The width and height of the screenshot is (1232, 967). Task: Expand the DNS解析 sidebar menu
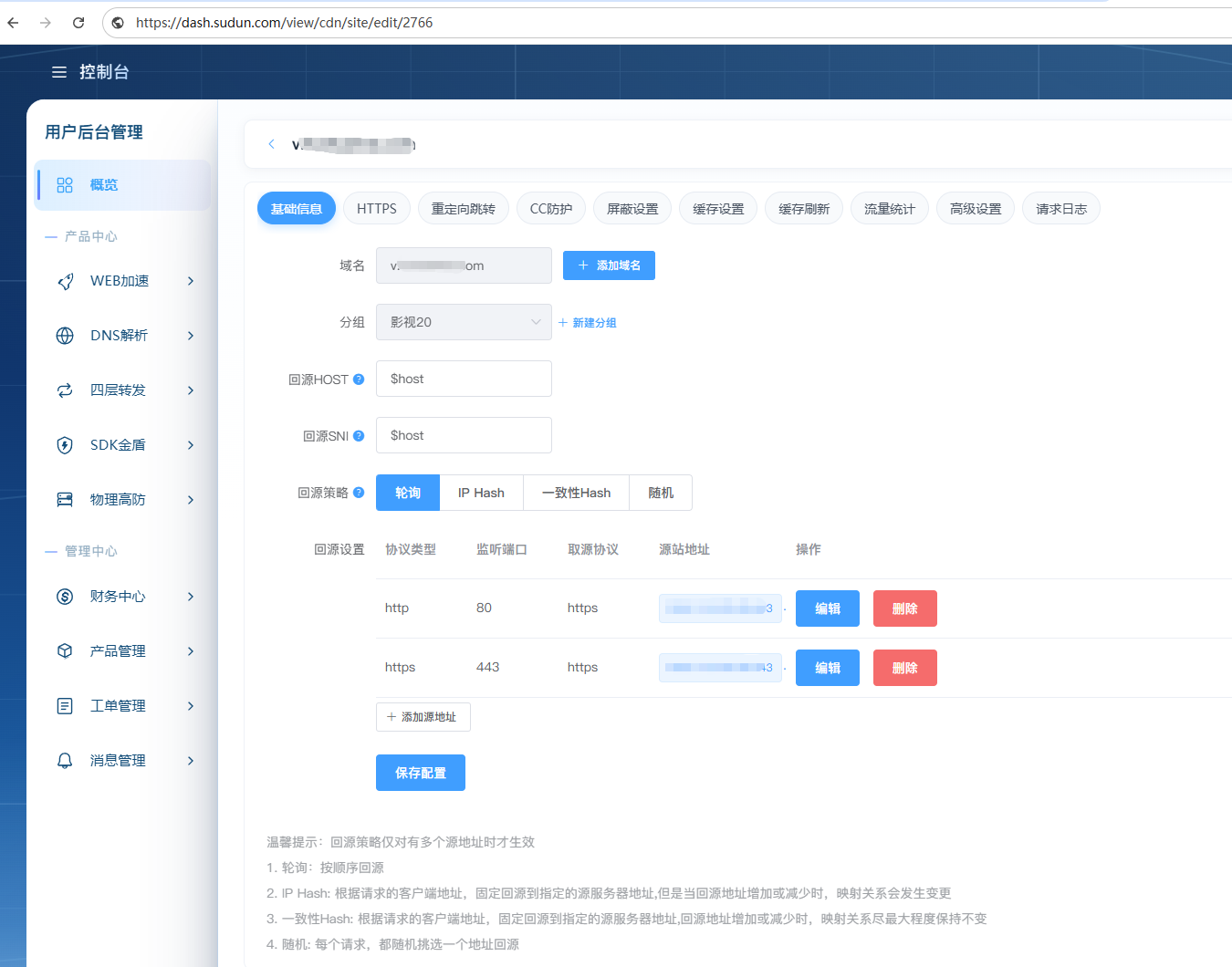126,336
